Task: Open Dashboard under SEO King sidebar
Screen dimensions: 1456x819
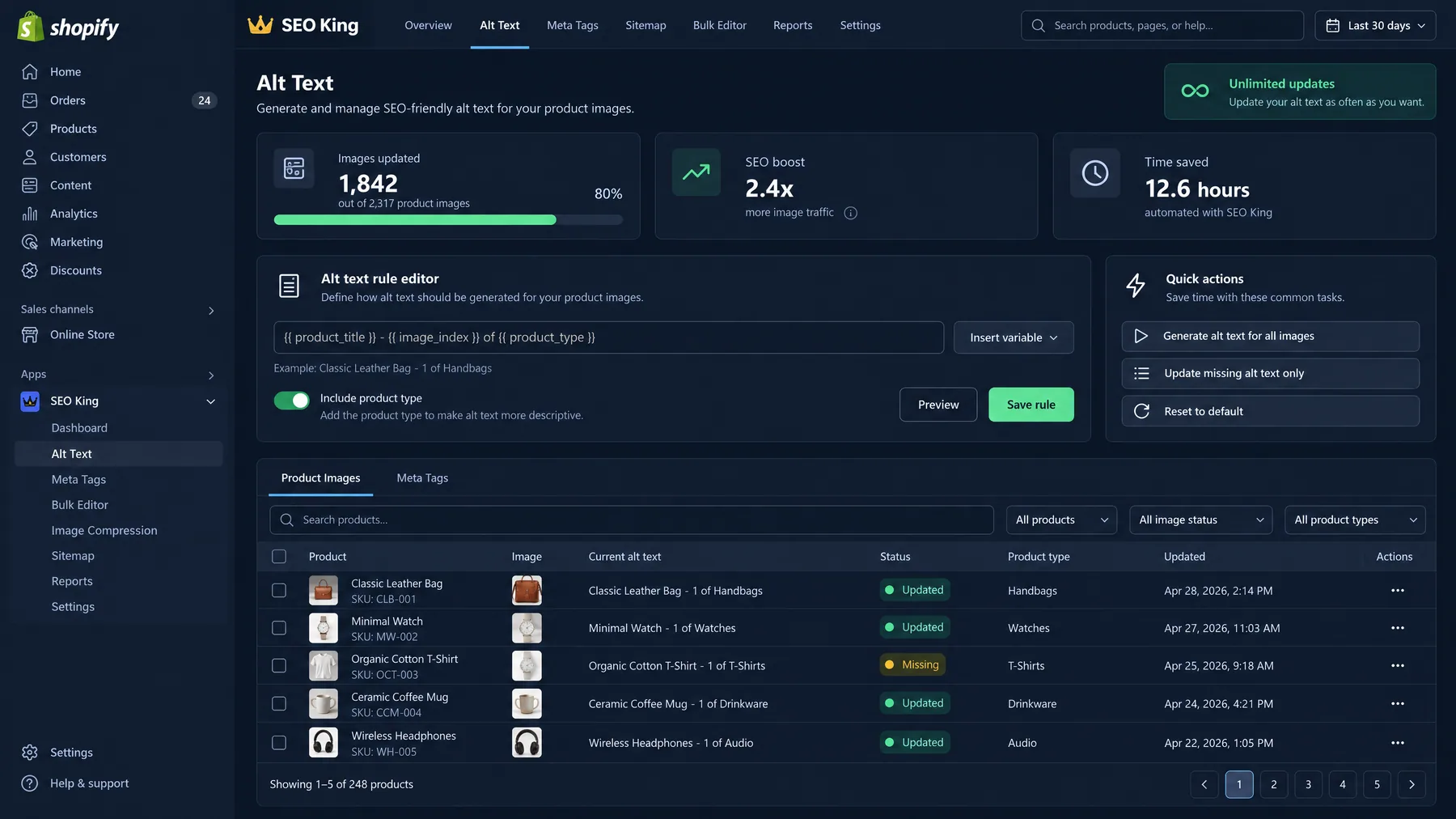Action: point(79,428)
